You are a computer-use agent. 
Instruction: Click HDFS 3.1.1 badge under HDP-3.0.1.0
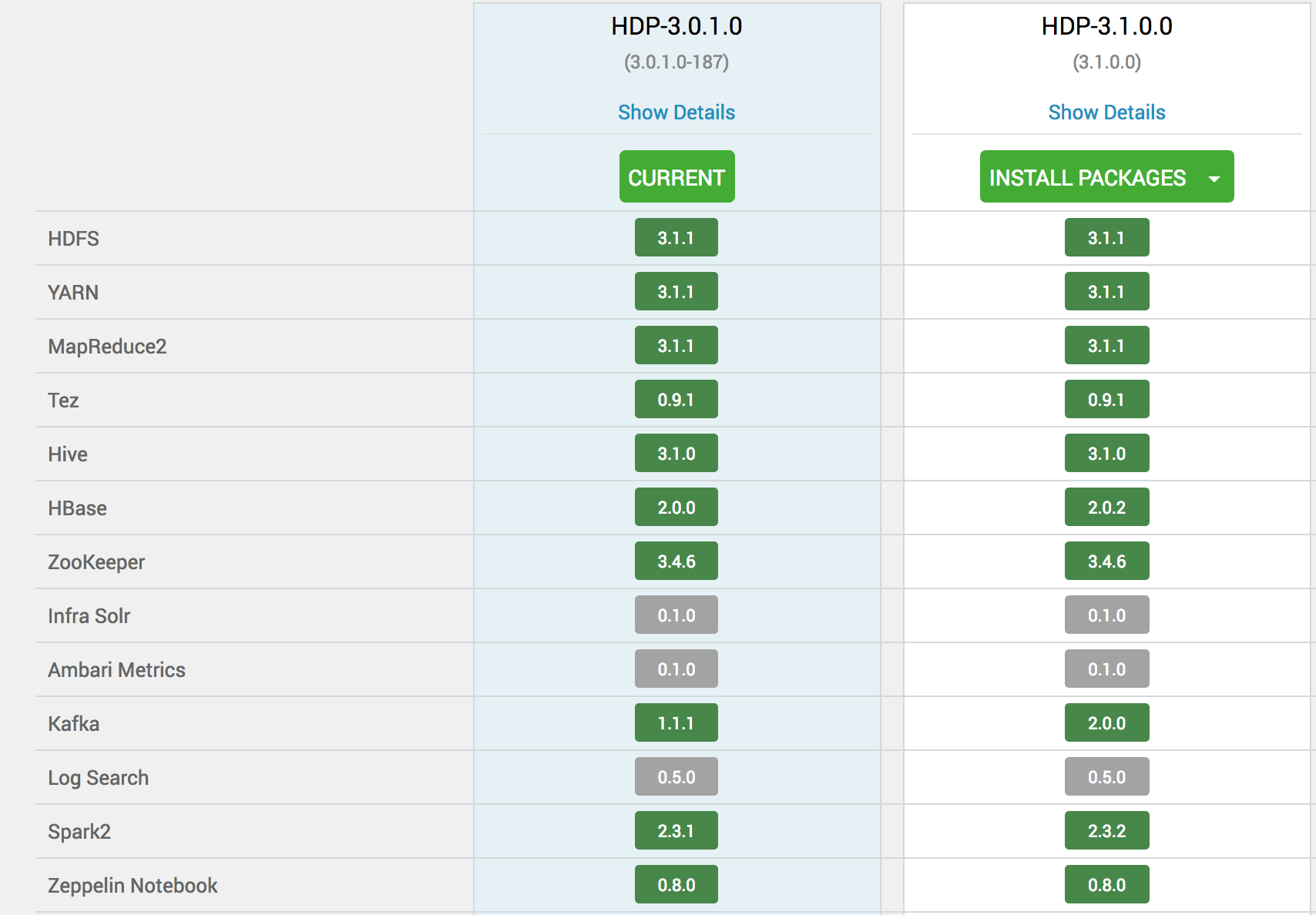676,238
